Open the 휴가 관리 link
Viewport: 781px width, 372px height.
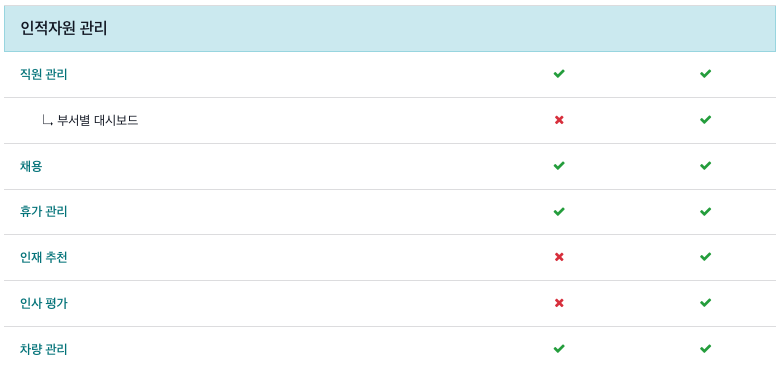click(43, 212)
